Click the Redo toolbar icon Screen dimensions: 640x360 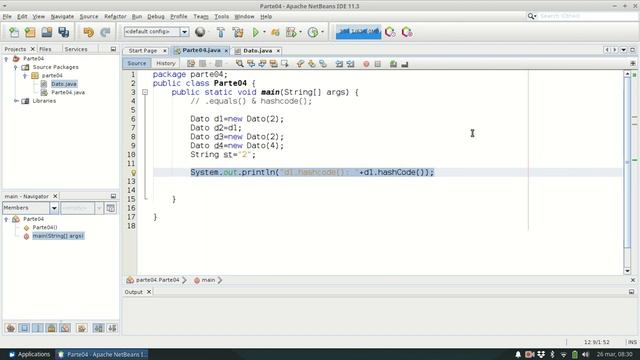pos(105,32)
